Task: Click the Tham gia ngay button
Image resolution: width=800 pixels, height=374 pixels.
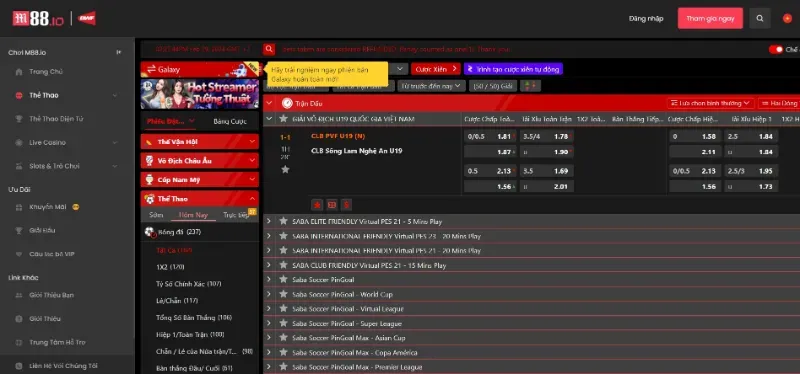Action: pos(710,18)
